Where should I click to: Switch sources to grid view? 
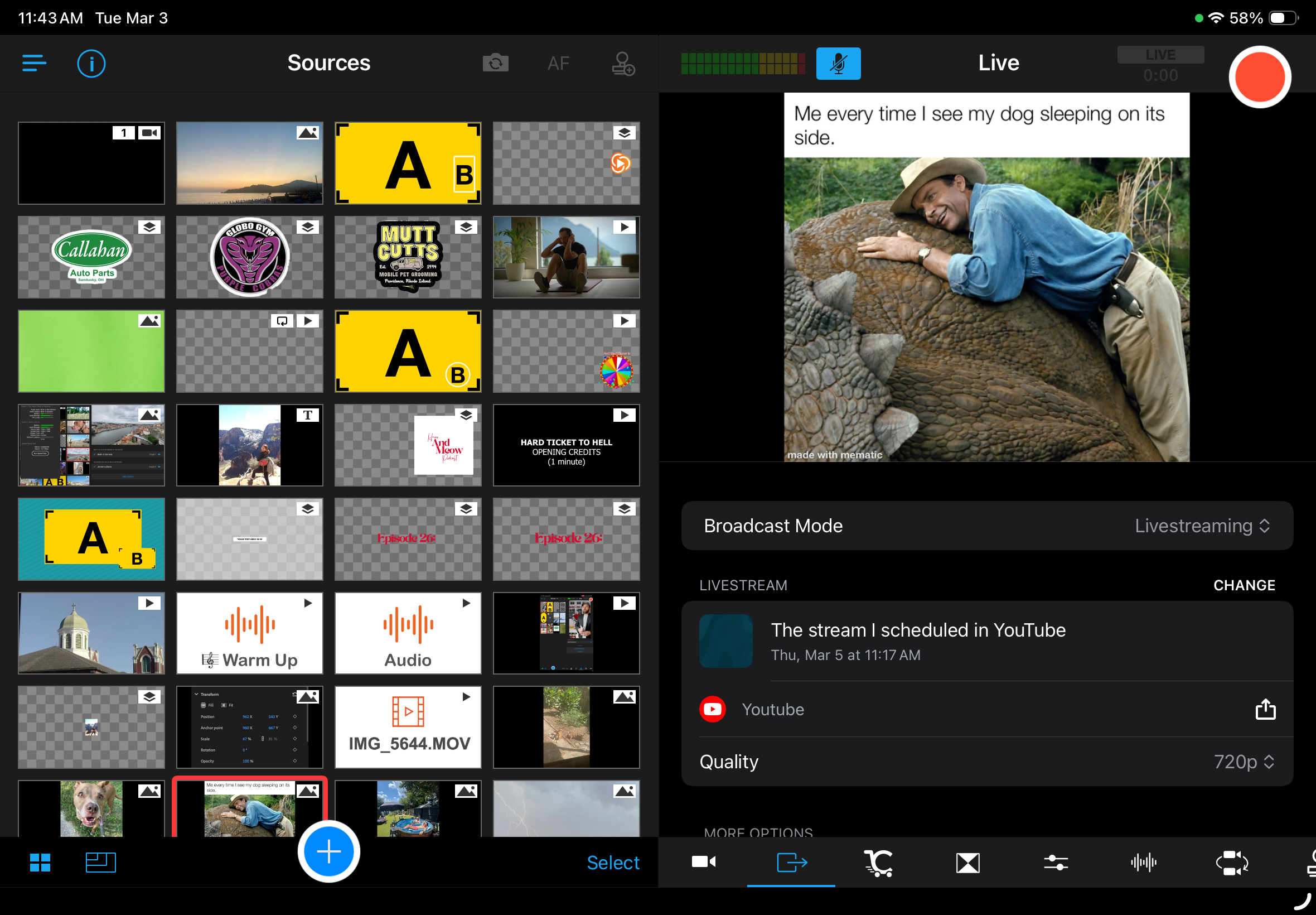tap(40, 862)
